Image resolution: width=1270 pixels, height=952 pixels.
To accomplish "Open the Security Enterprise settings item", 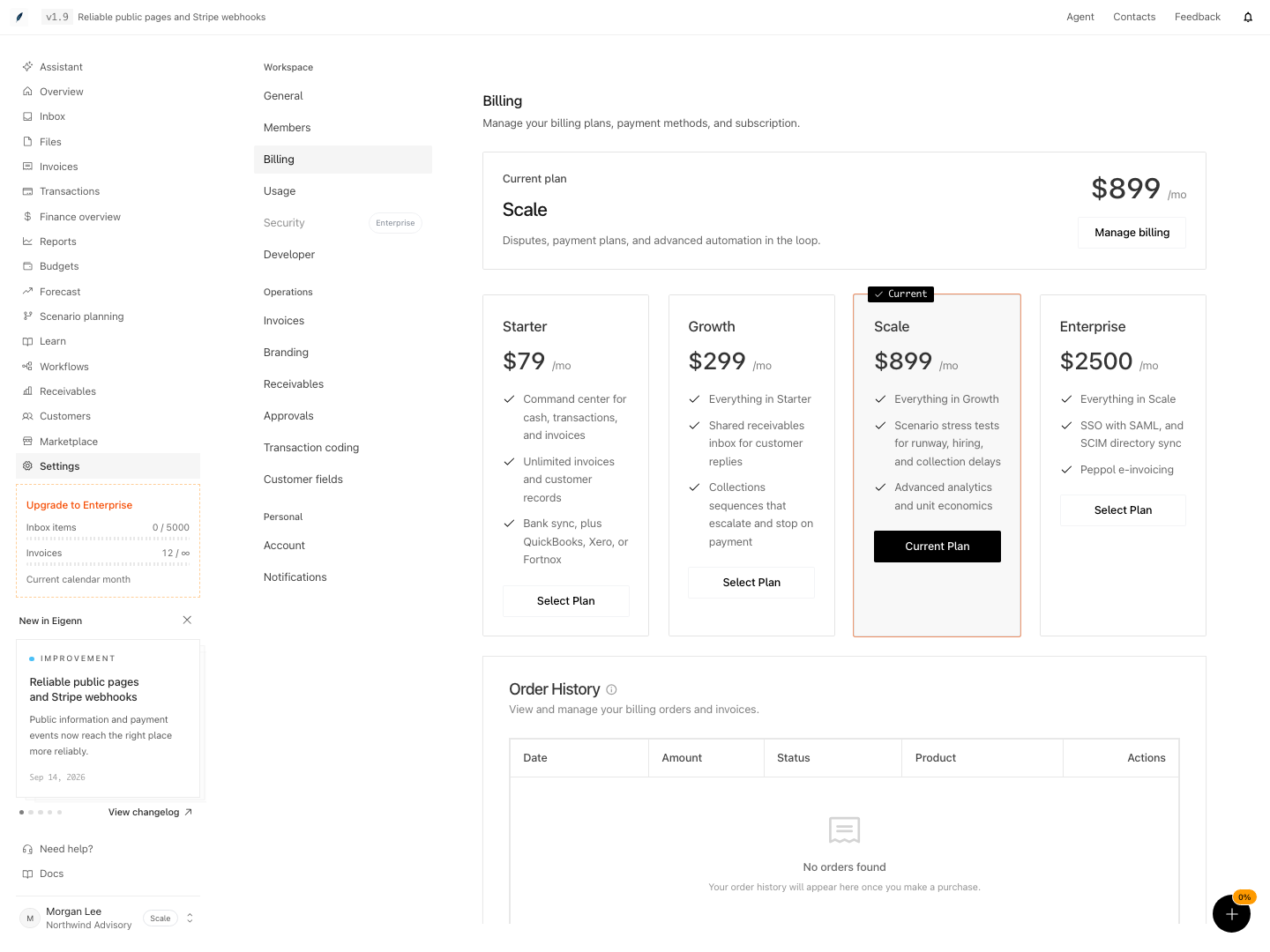I will (x=343, y=223).
